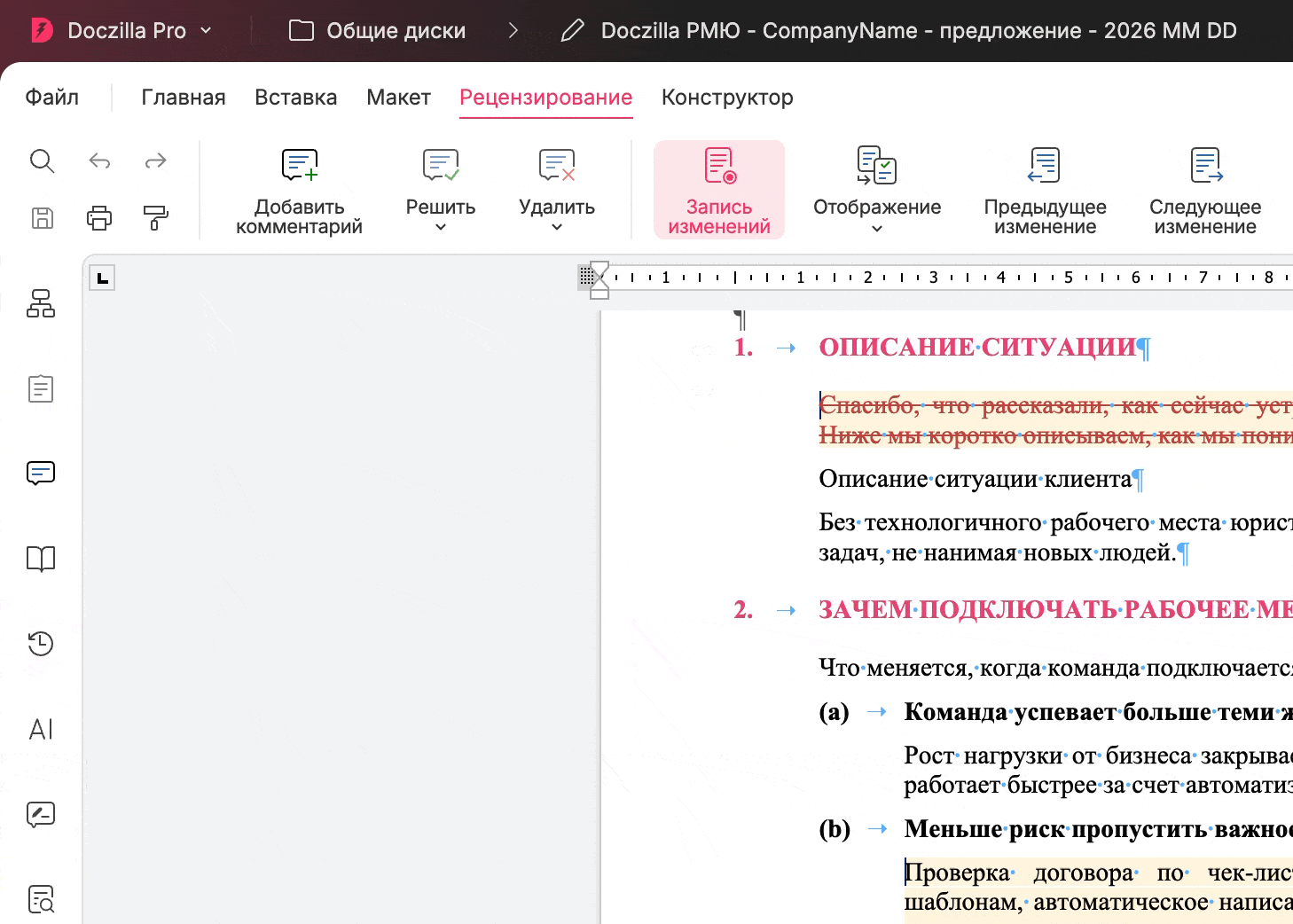Click the Решить comment icon
This screenshot has height=924, width=1293.
point(441,165)
